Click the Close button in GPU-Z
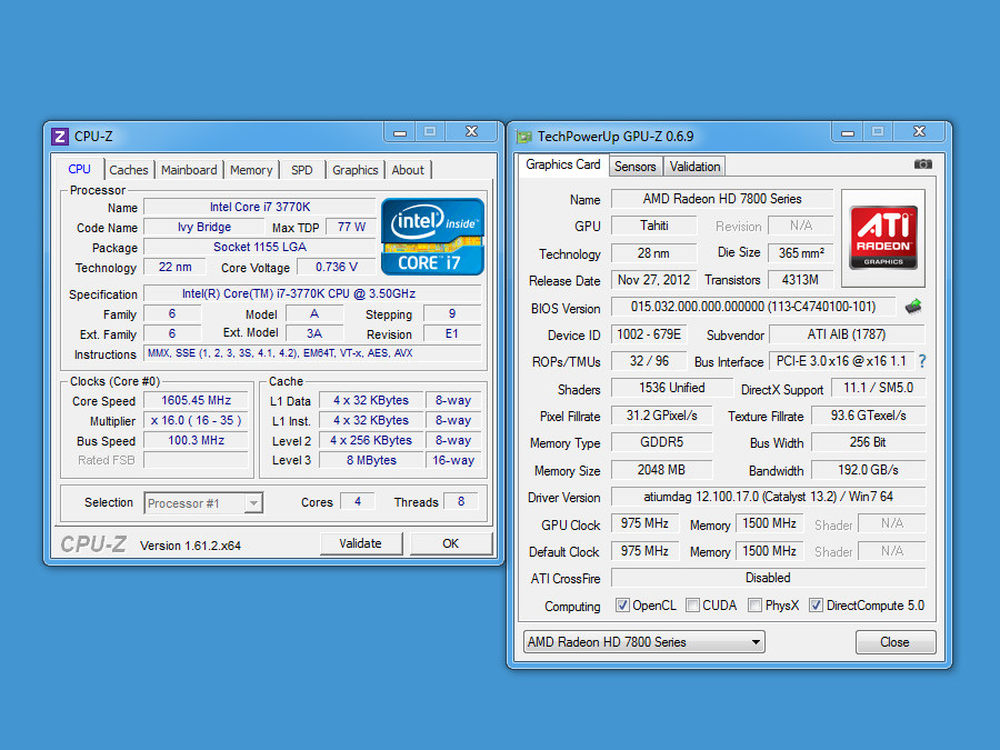This screenshot has width=1000, height=750. [895, 642]
